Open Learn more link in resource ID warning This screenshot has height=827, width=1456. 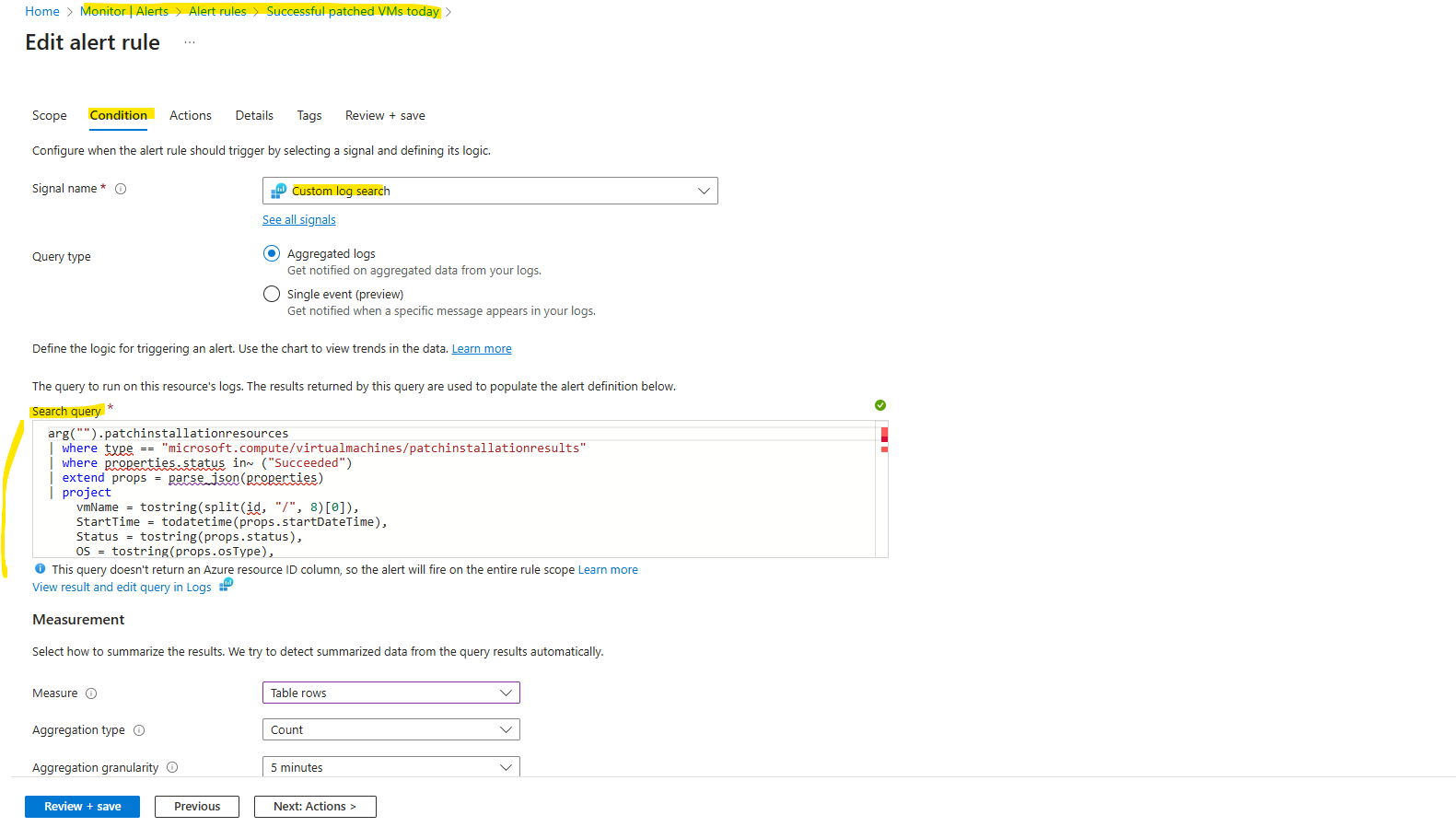[x=608, y=569]
